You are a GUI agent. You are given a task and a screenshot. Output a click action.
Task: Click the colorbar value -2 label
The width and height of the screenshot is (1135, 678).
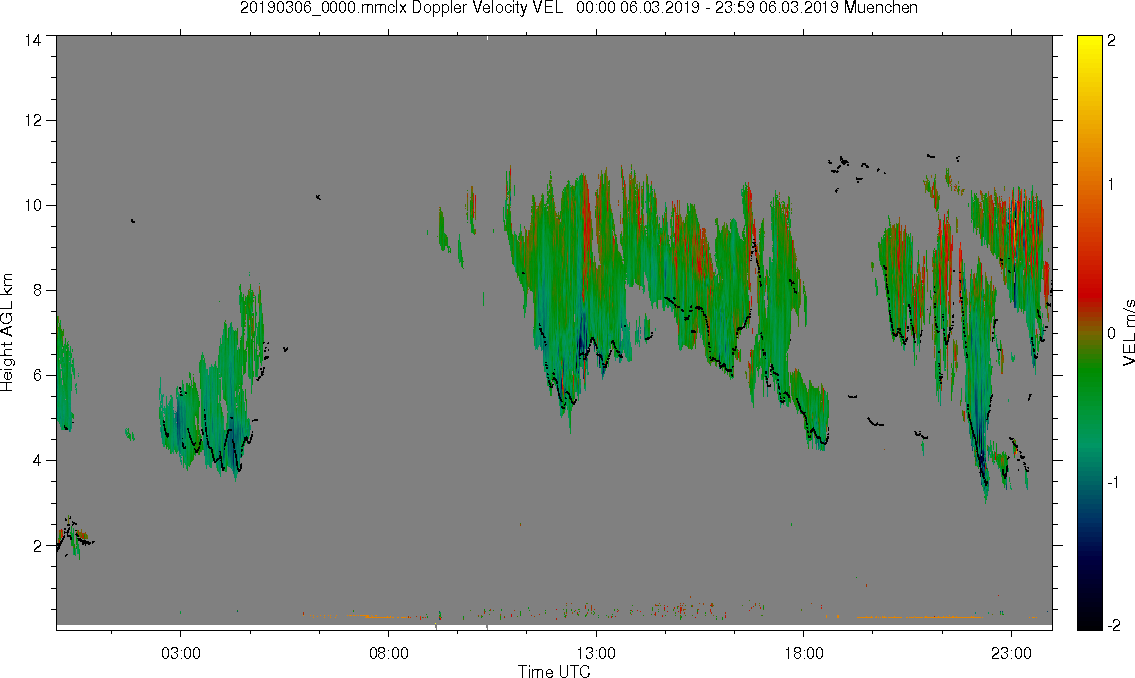point(1113,625)
